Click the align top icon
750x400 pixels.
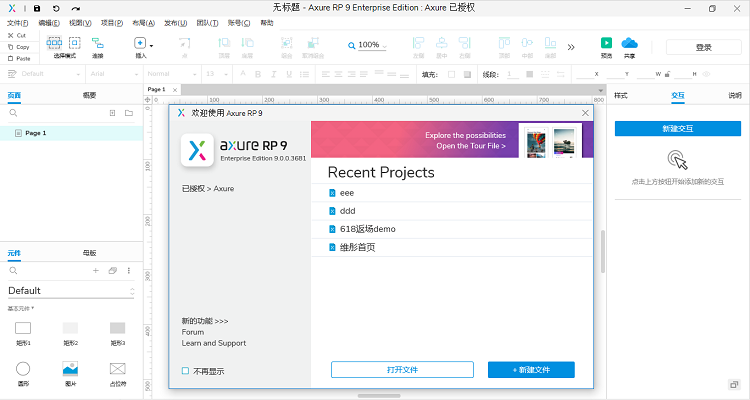pos(504,44)
